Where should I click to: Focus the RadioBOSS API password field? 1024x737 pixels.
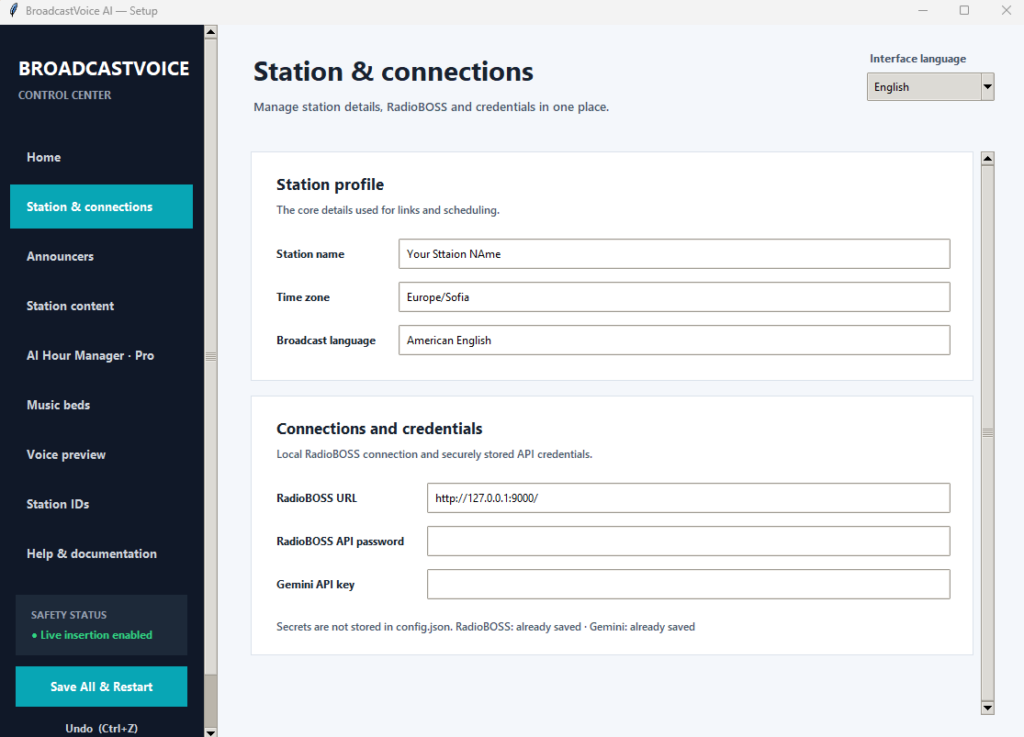tap(688, 541)
